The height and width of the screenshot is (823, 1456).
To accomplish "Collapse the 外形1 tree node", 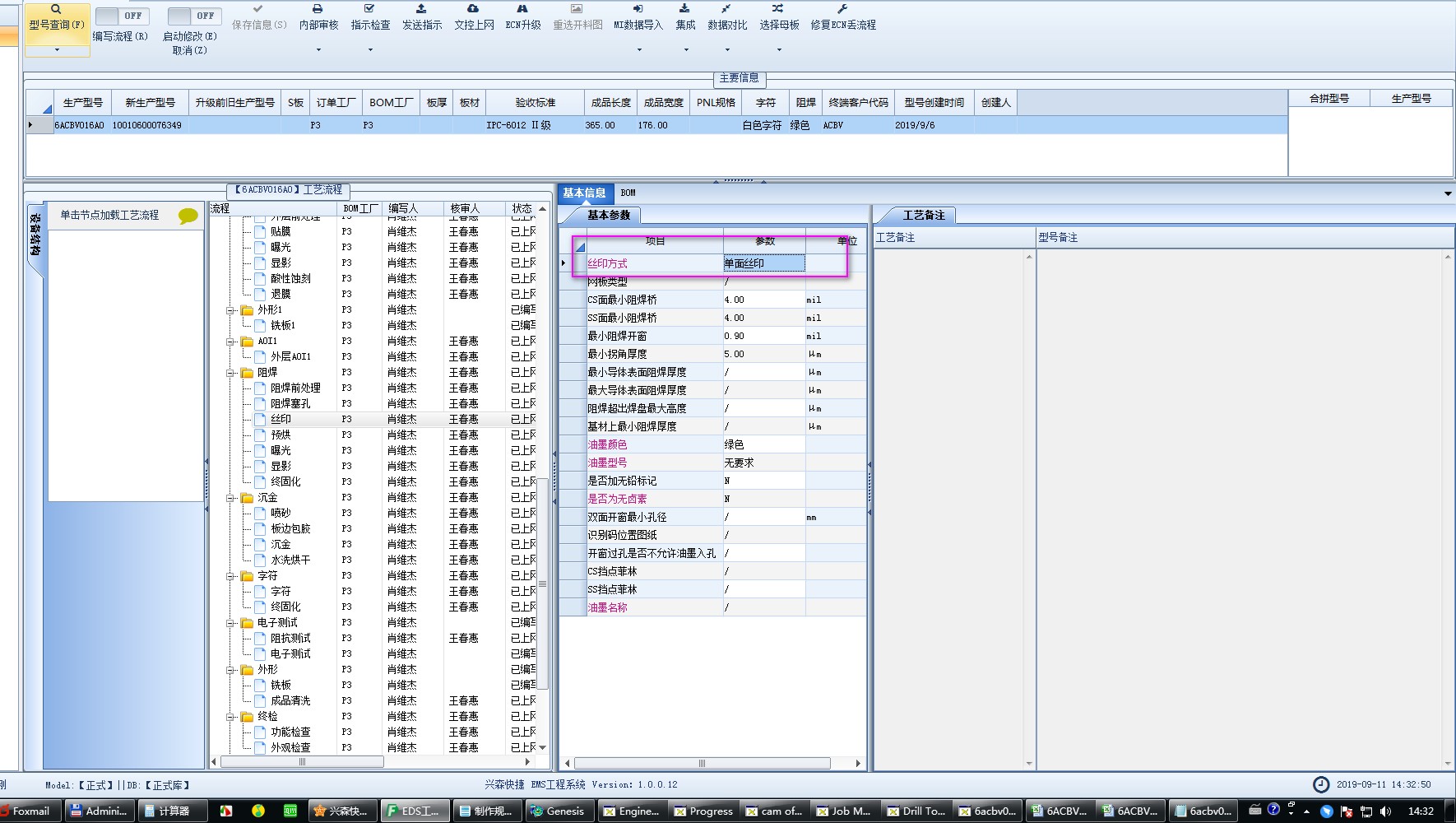I will point(231,310).
